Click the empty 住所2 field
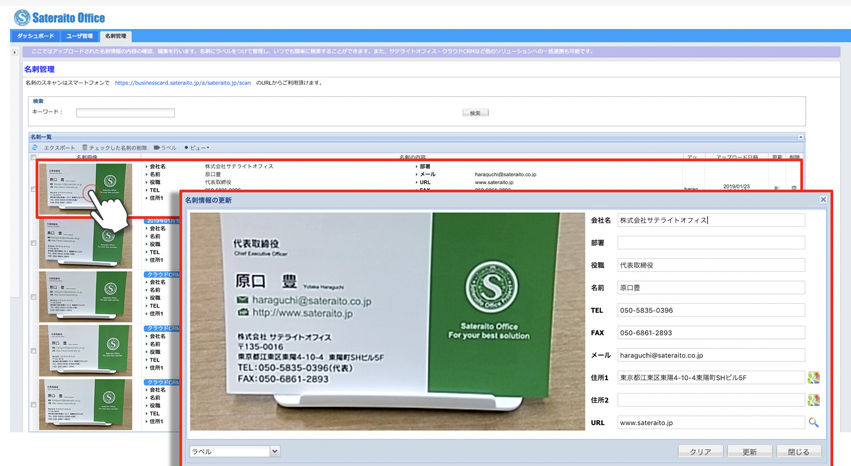Screen dimensions: 851x466 coord(711,400)
